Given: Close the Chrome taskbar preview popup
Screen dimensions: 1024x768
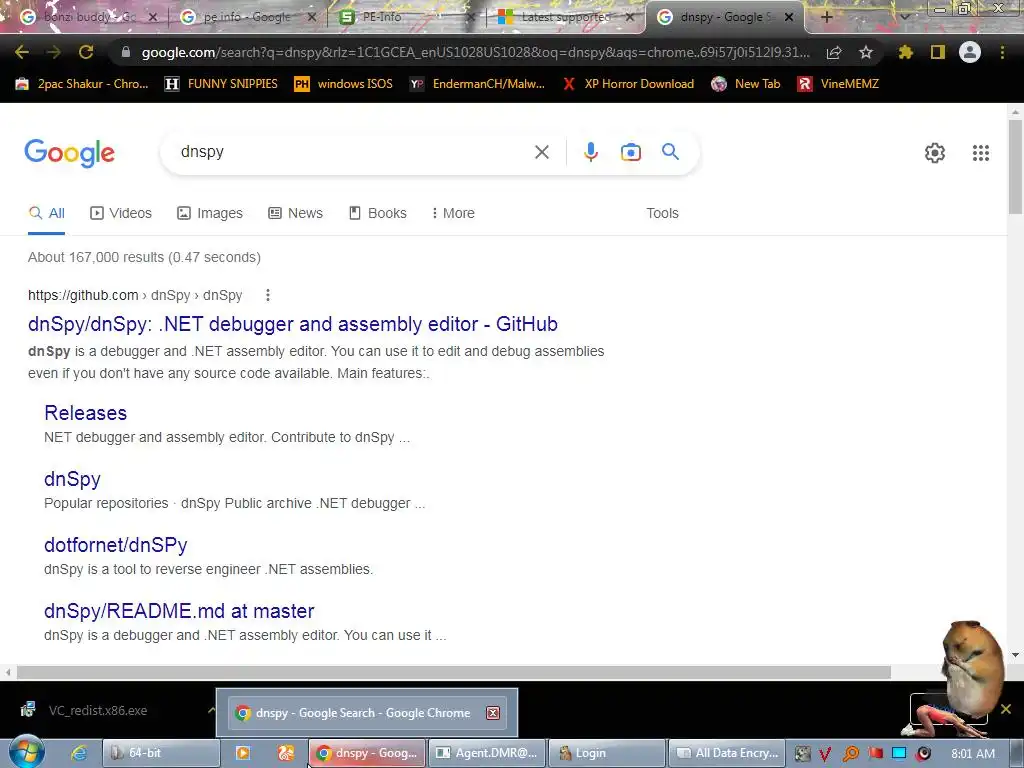Looking at the screenshot, I should [x=492, y=712].
